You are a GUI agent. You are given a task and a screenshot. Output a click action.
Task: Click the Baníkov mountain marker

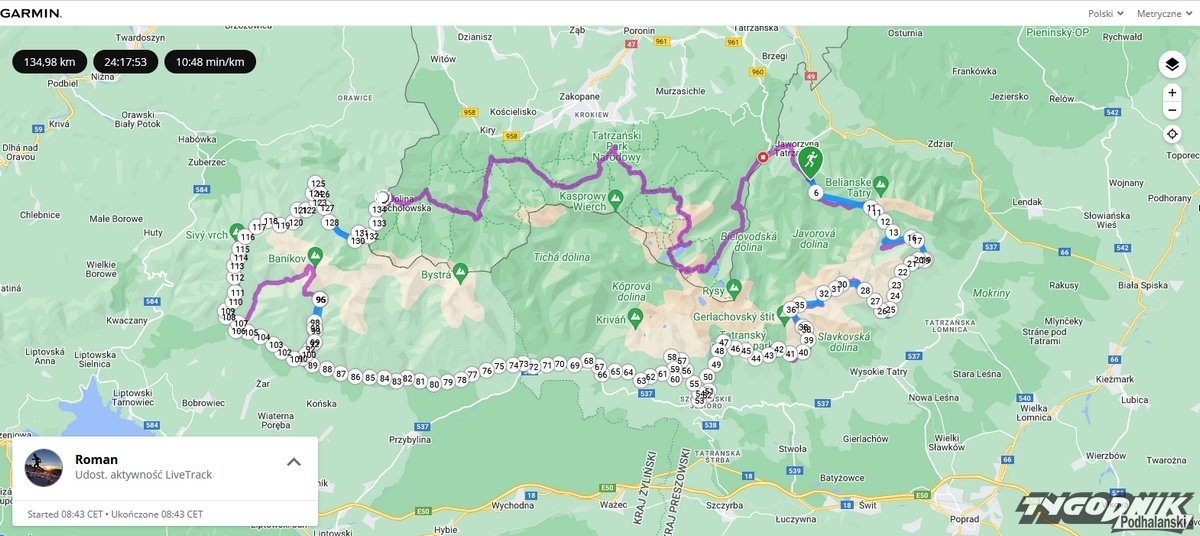point(315,255)
